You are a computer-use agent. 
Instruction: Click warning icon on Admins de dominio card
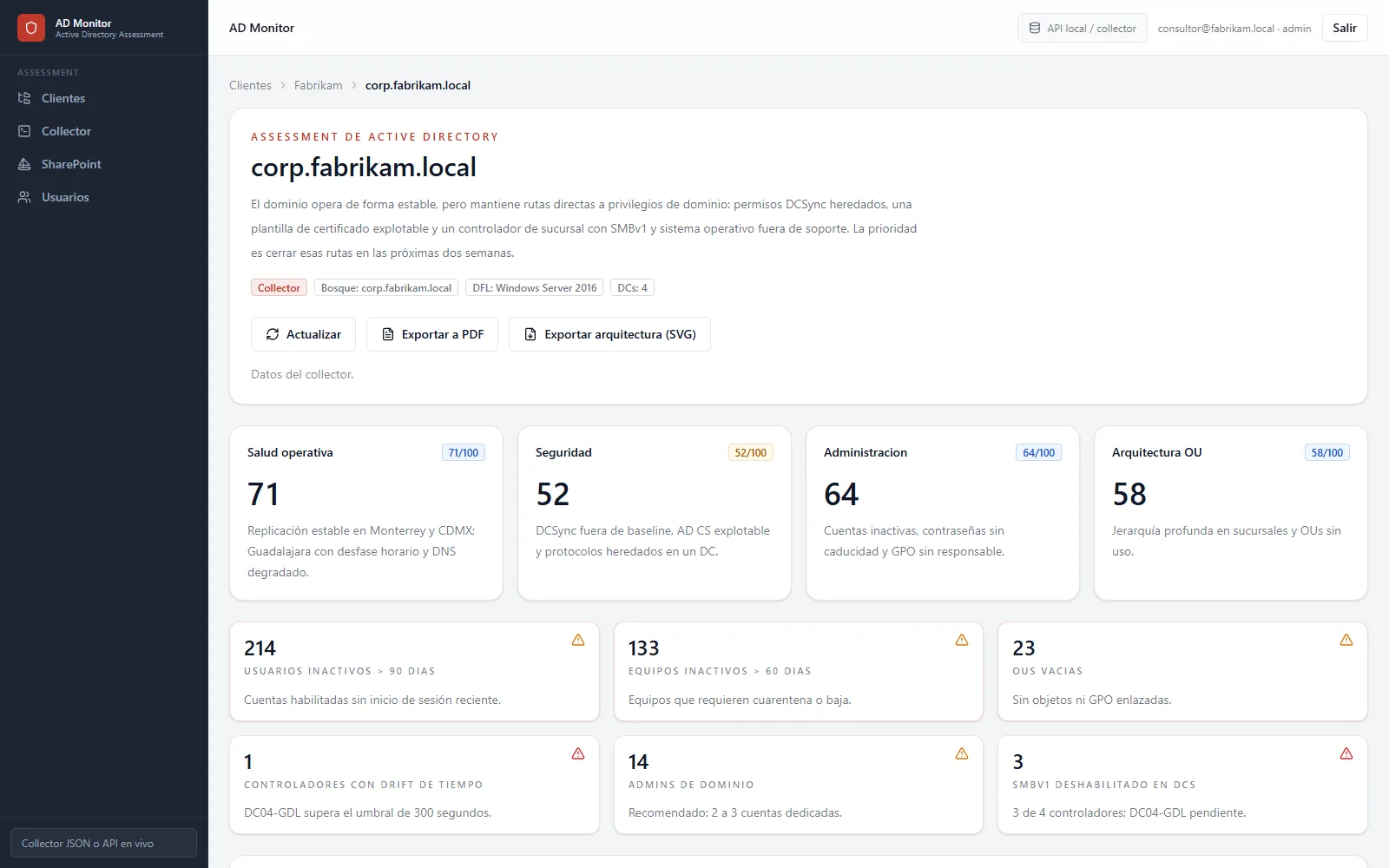[x=962, y=753]
